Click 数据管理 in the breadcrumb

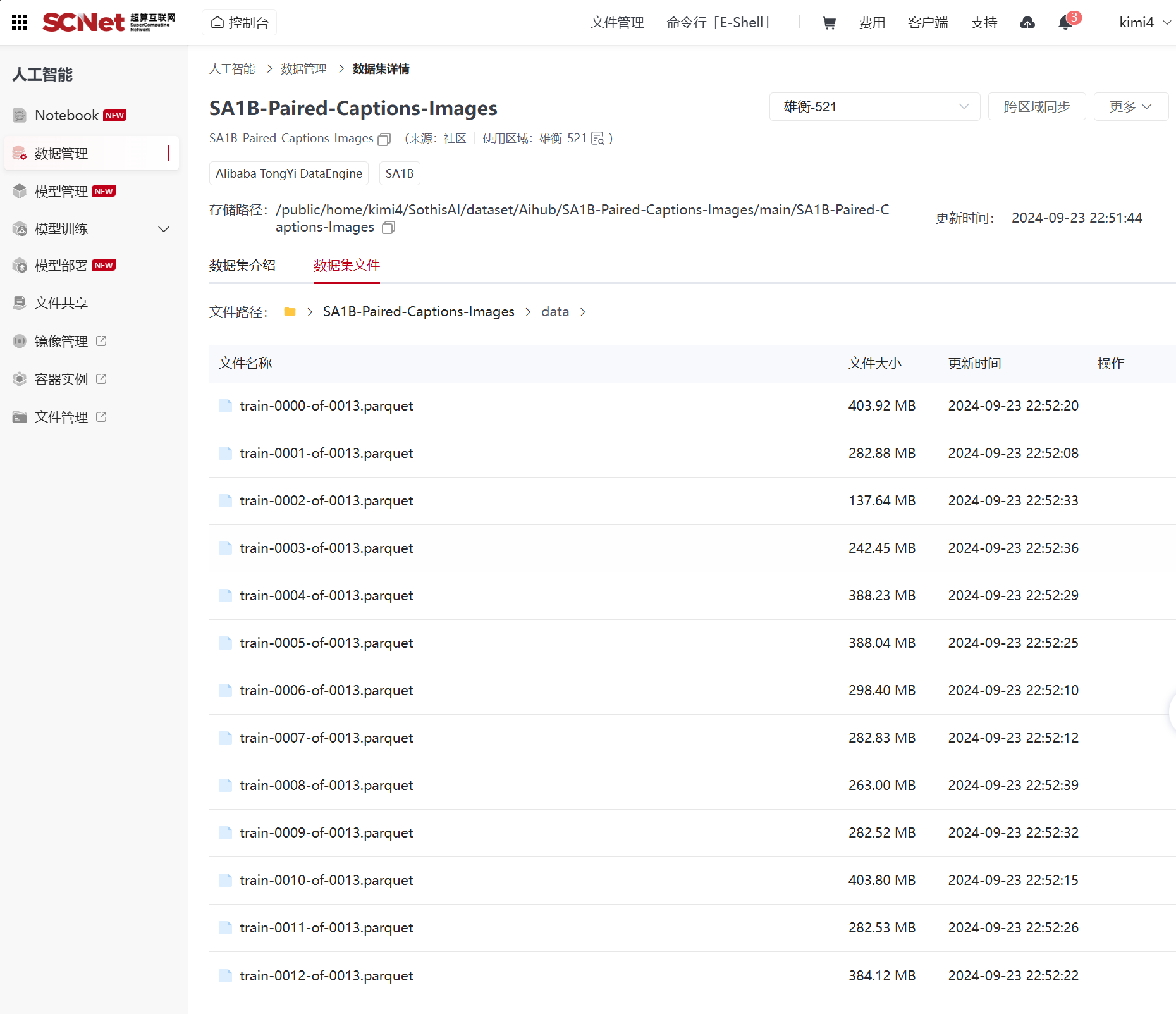coord(303,69)
